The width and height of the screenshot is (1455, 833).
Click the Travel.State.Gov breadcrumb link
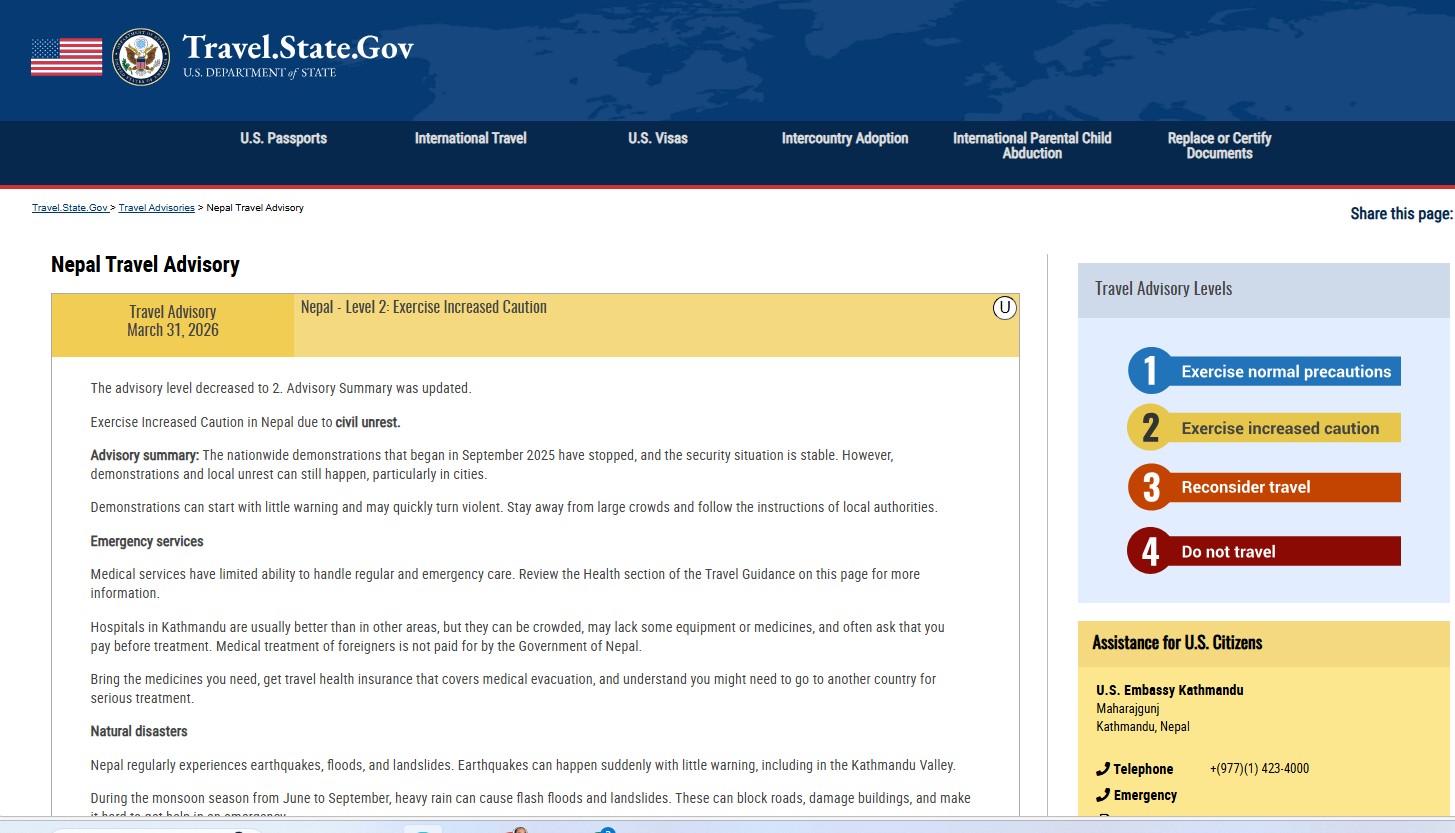(x=69, y=208)
